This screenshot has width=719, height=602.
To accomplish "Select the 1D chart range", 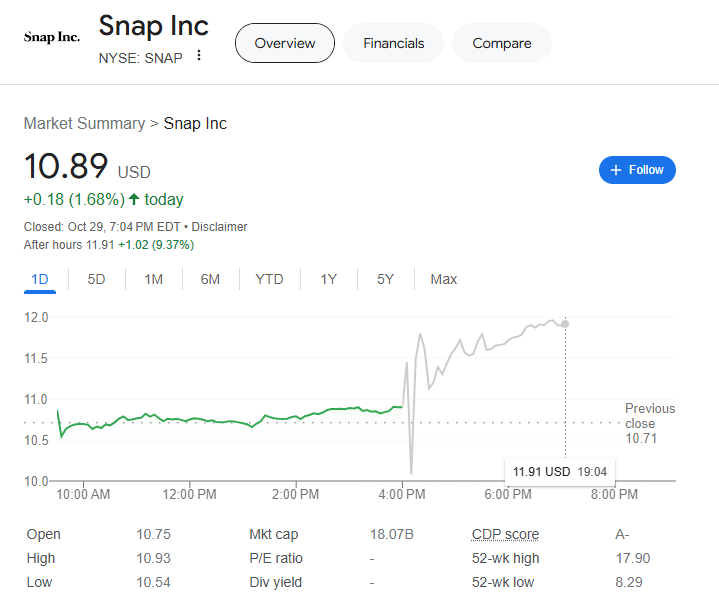I will click(x=40, y=279).
